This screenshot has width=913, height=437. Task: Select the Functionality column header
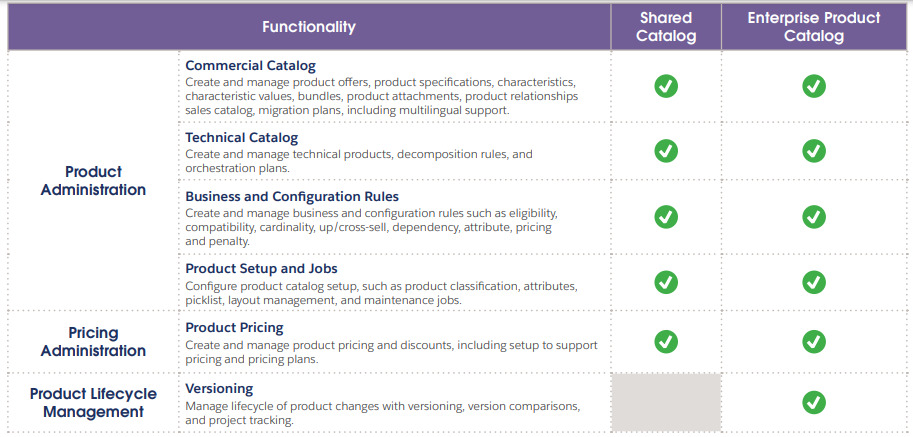(309, 27)
